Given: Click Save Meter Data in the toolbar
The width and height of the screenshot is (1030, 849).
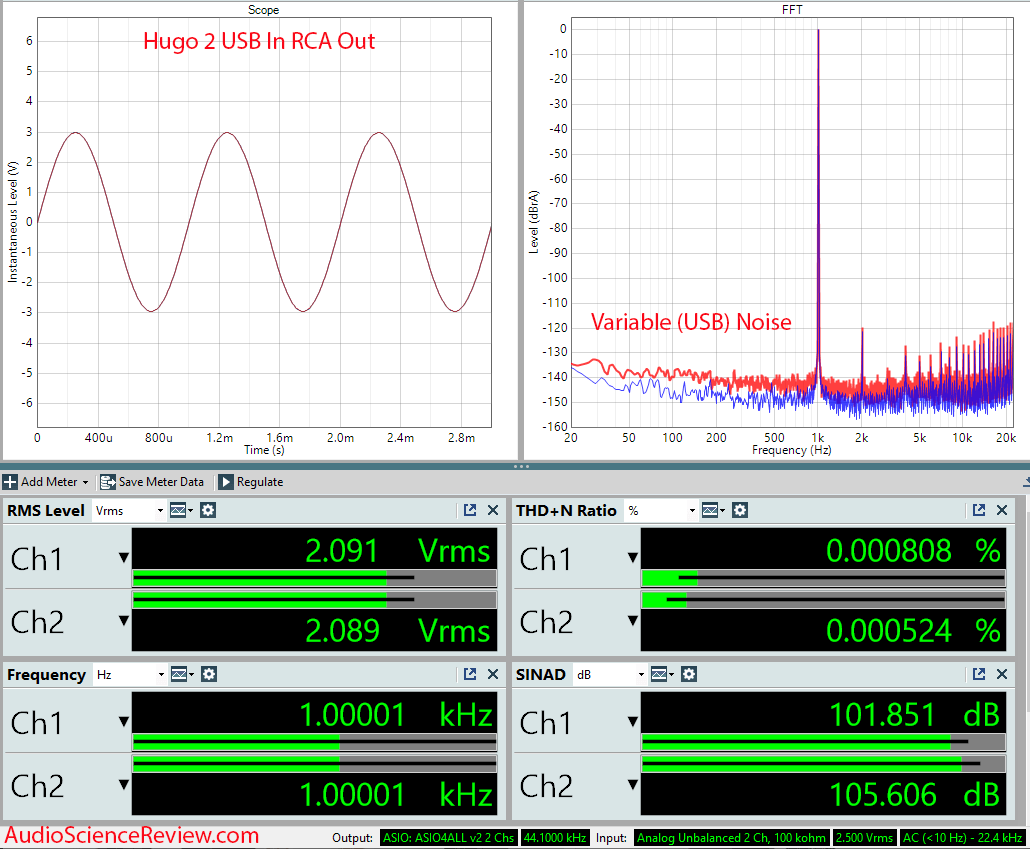Looking at the screenshot, I should pos(152,482).
